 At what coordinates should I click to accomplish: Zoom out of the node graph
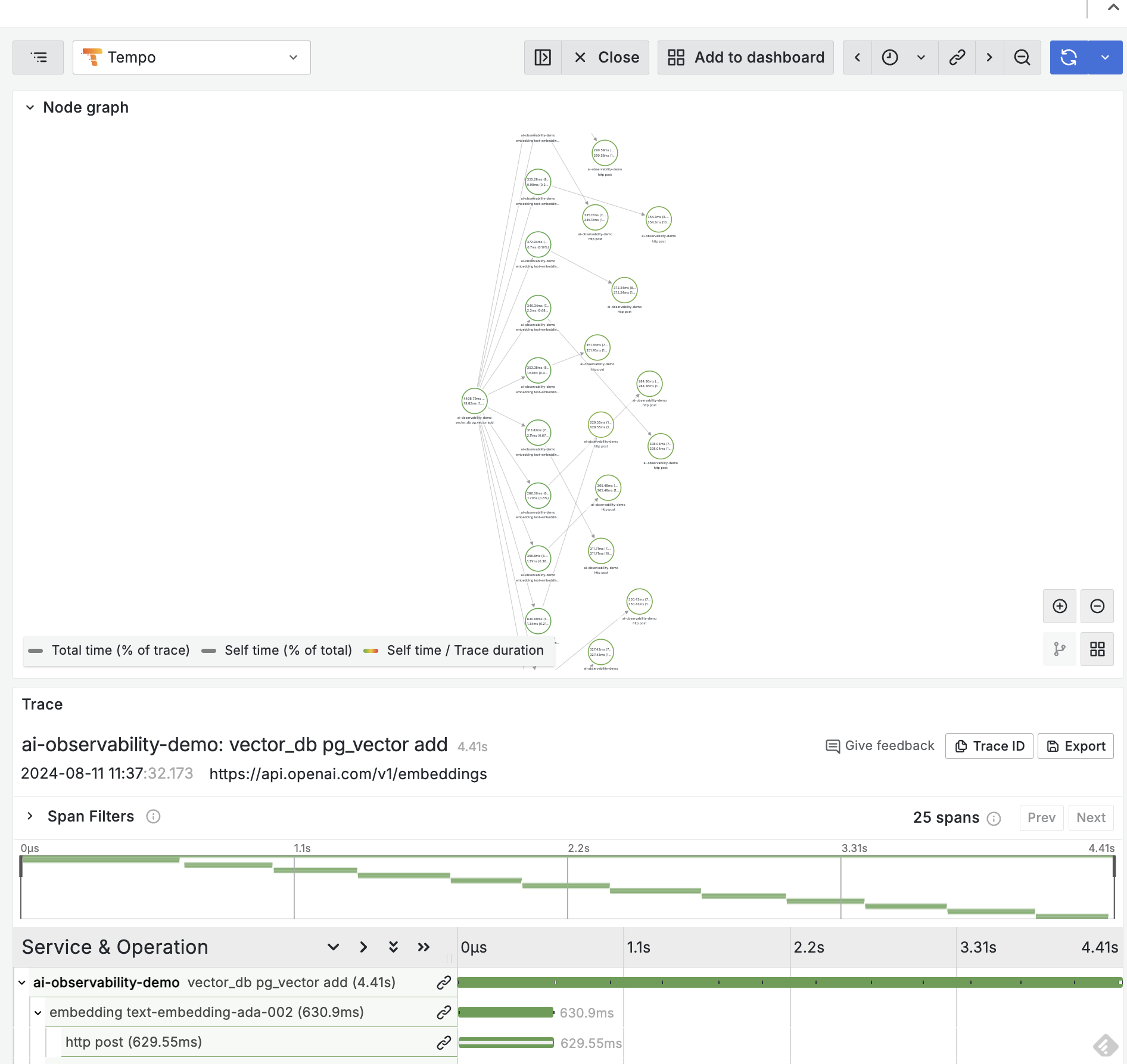coord(1097,606)
